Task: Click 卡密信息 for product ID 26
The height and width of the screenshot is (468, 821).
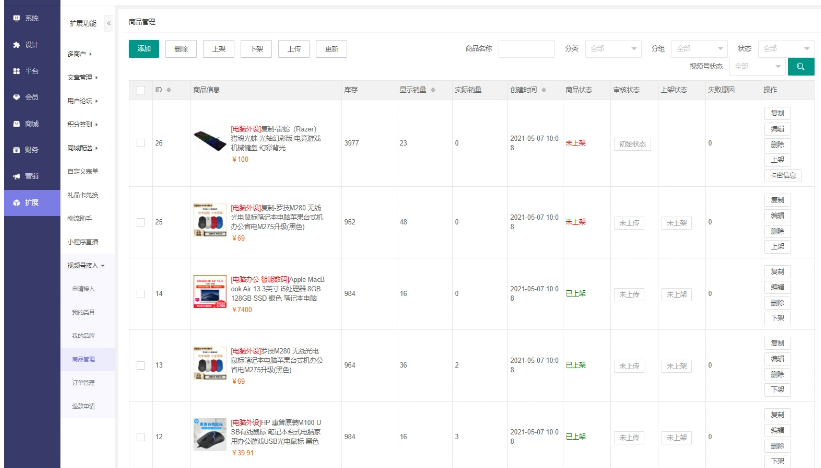Action: 783,175
